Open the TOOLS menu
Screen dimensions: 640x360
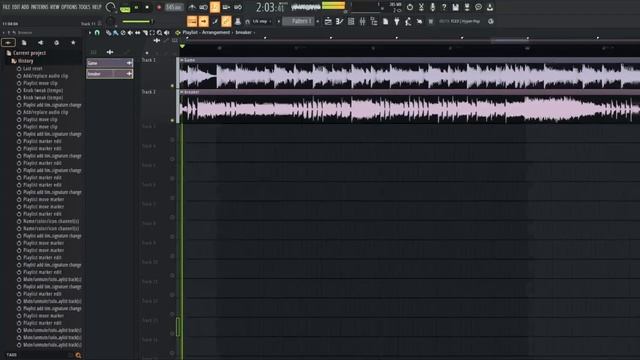pyautogui.click(x=84, y=7)
